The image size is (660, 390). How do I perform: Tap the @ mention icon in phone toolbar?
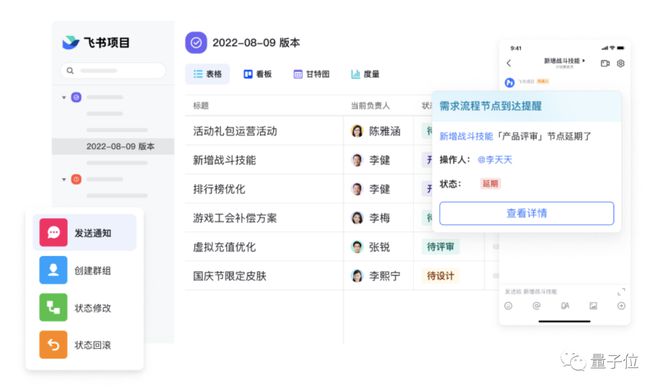click(x=536, y=306)
